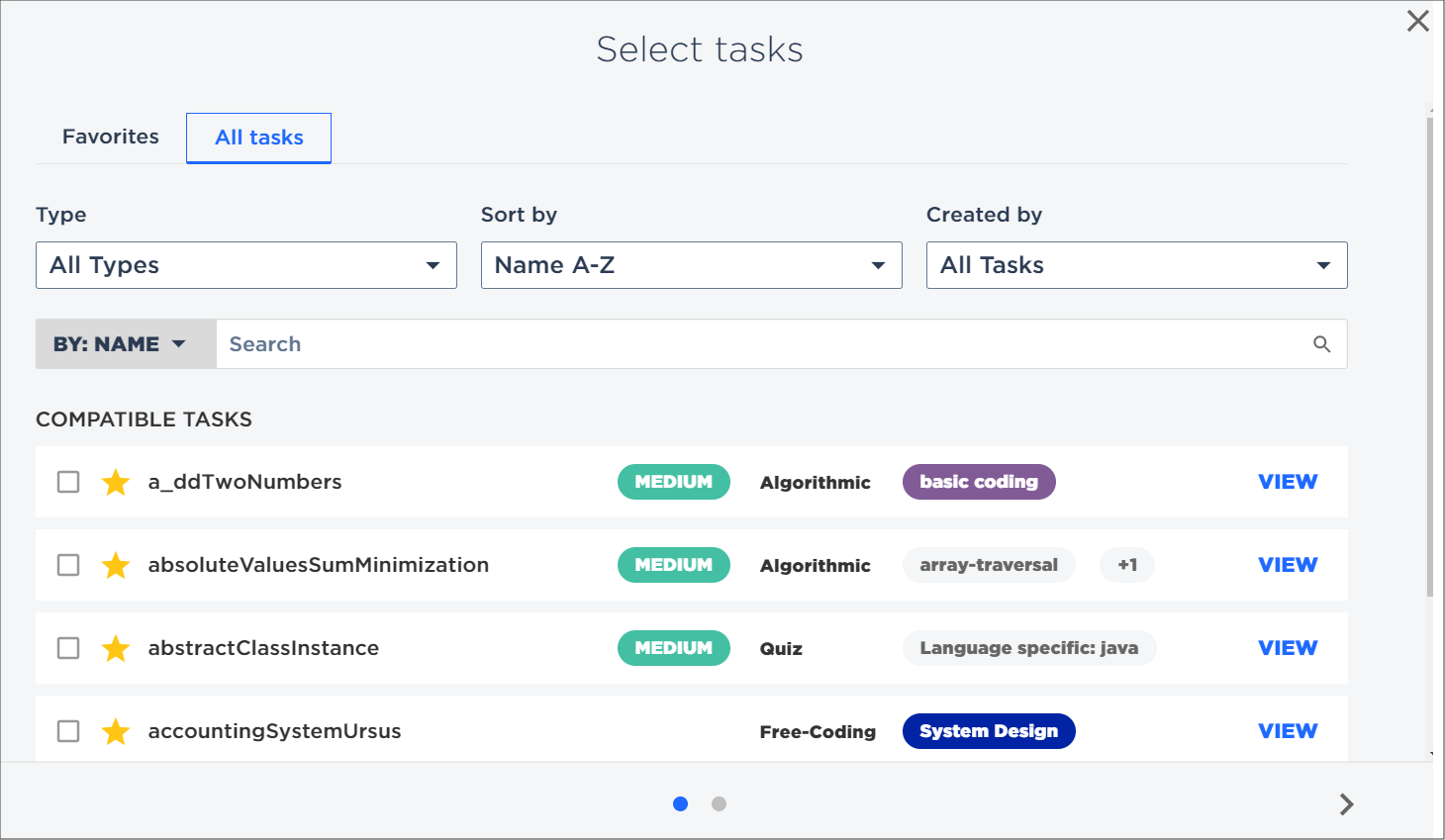Expand the +1 extra tags badge
Viewport: 1445px width, 840px height.
point(1127,565)
